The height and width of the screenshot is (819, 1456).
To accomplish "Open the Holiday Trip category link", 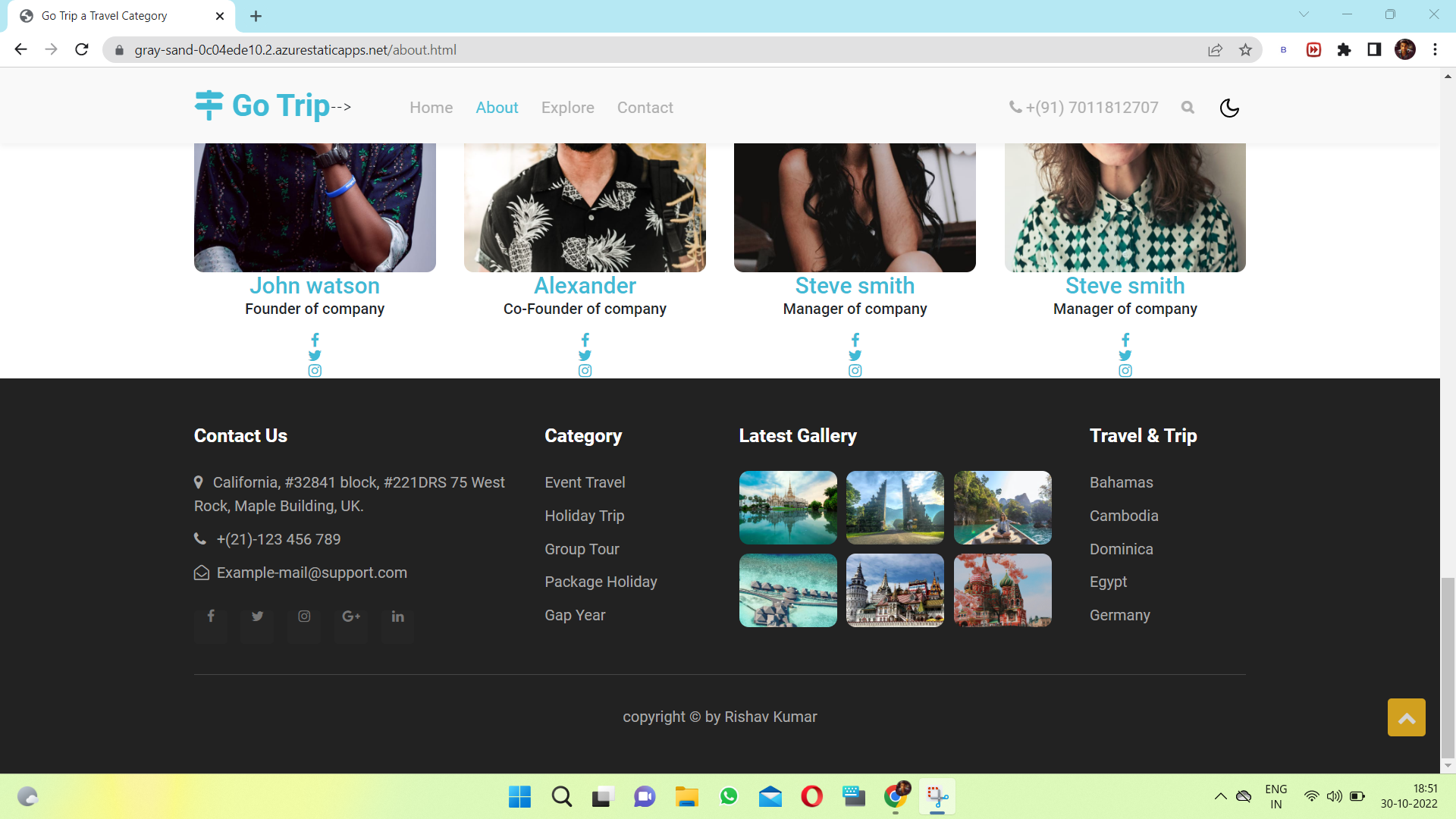I will click(x=584, y=516).
